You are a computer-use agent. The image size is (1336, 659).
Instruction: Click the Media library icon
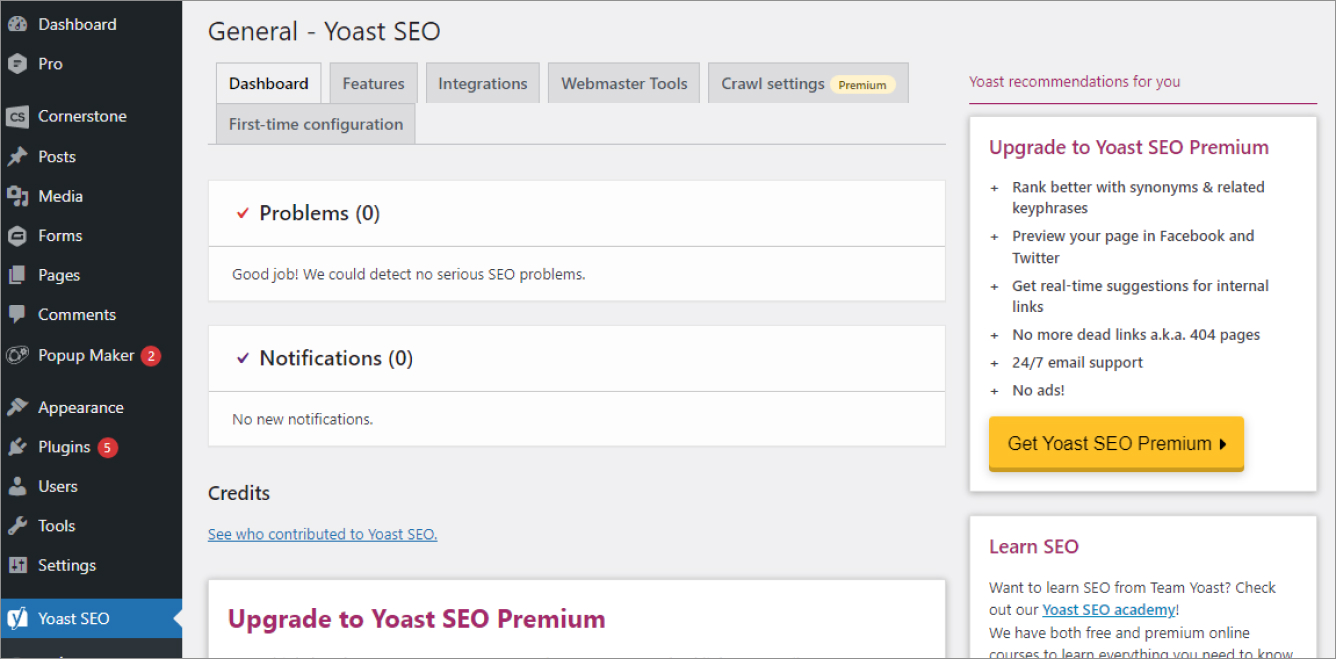click(x=17, y=196)
